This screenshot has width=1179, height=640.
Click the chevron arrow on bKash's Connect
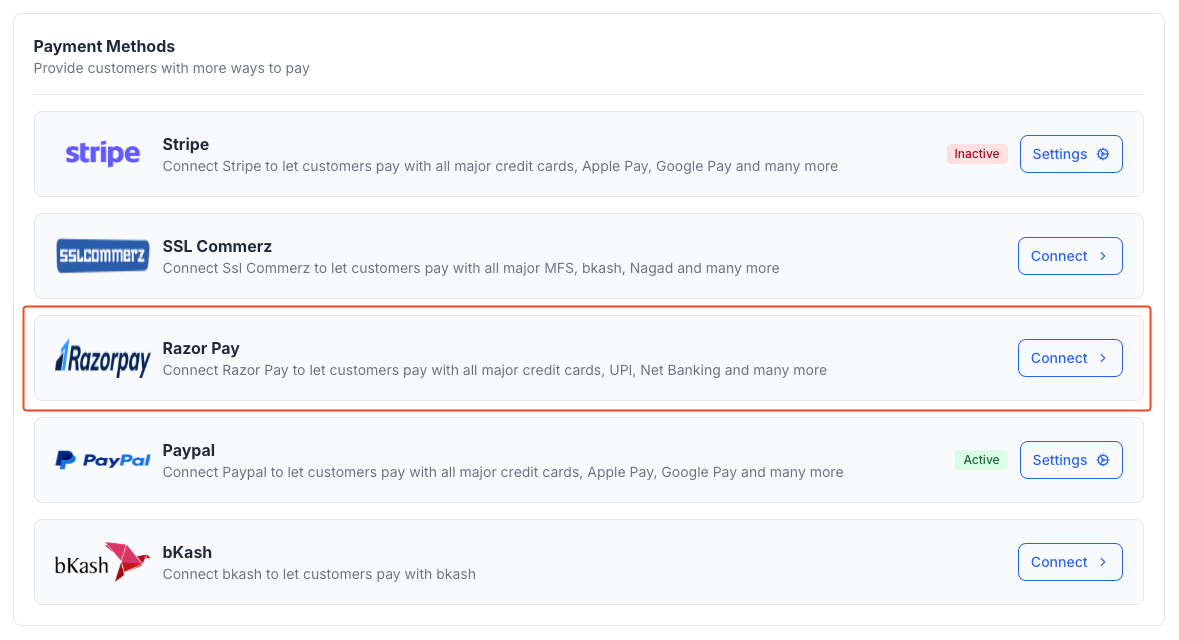click(x=1103, y=562)
